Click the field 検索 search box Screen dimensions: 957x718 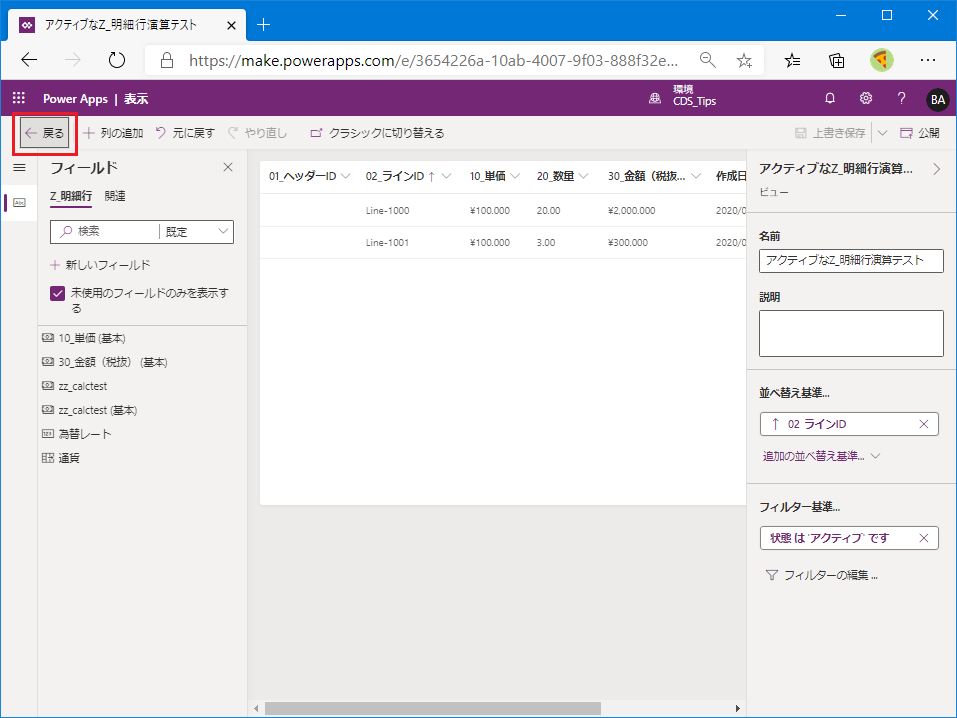pos(105,231)
